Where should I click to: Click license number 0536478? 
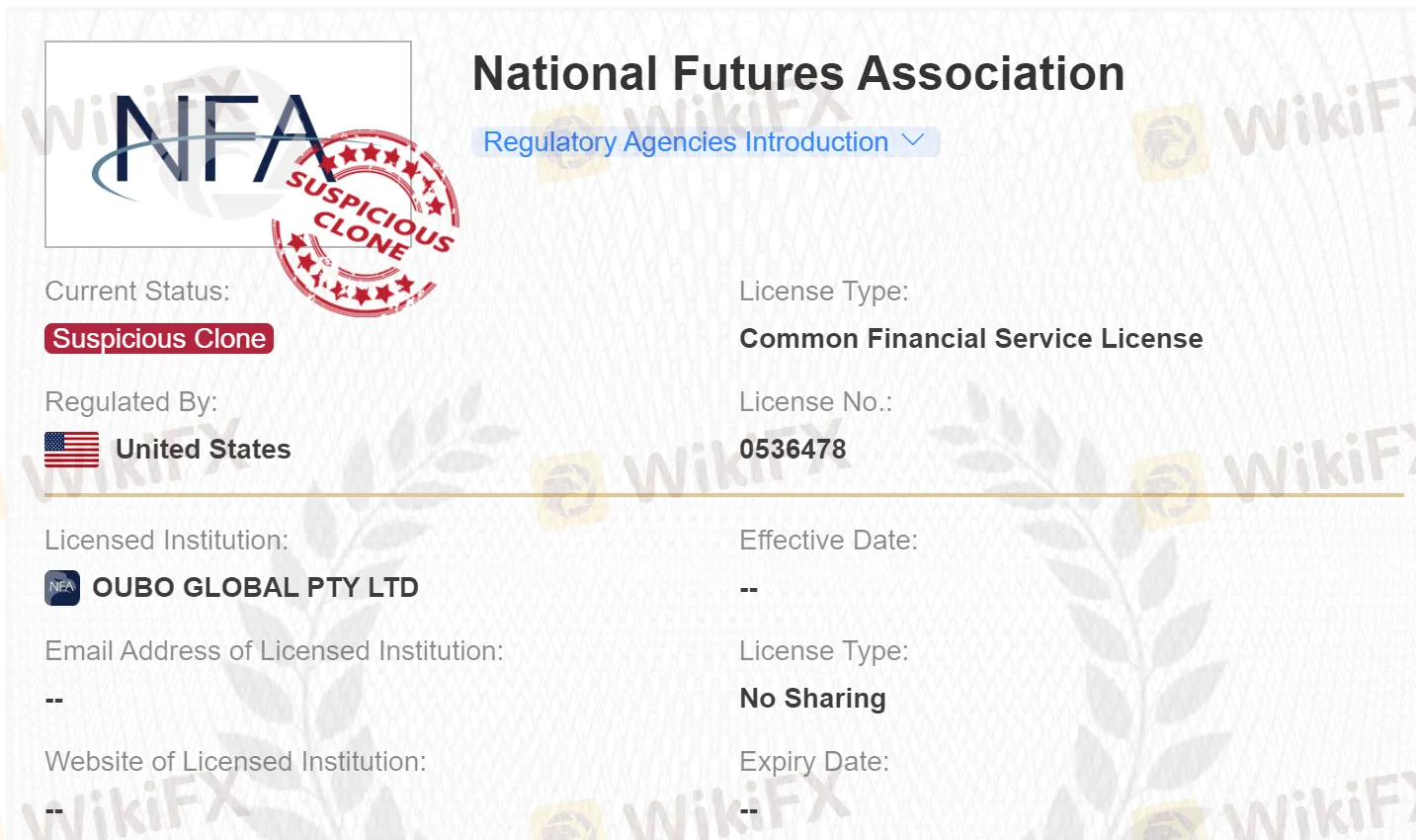pos(792,450)
